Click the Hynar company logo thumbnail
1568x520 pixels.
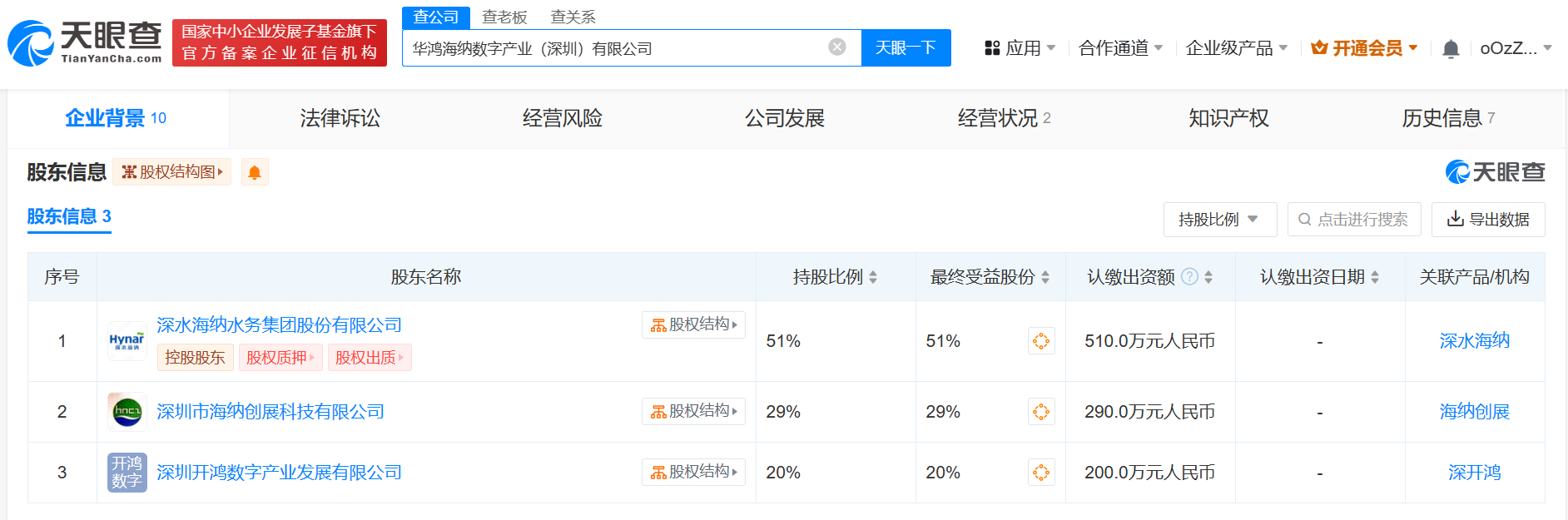coord(127,341)
